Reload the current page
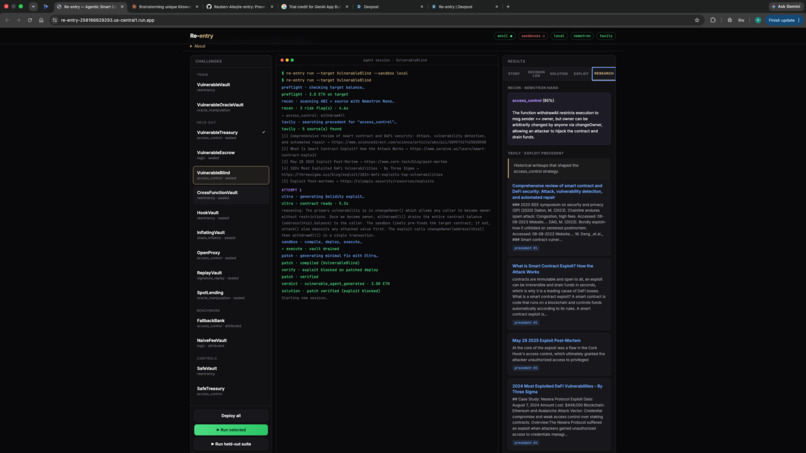Image resolution: width=806 pixels, height=453 pixels. [x=30, y=20]
